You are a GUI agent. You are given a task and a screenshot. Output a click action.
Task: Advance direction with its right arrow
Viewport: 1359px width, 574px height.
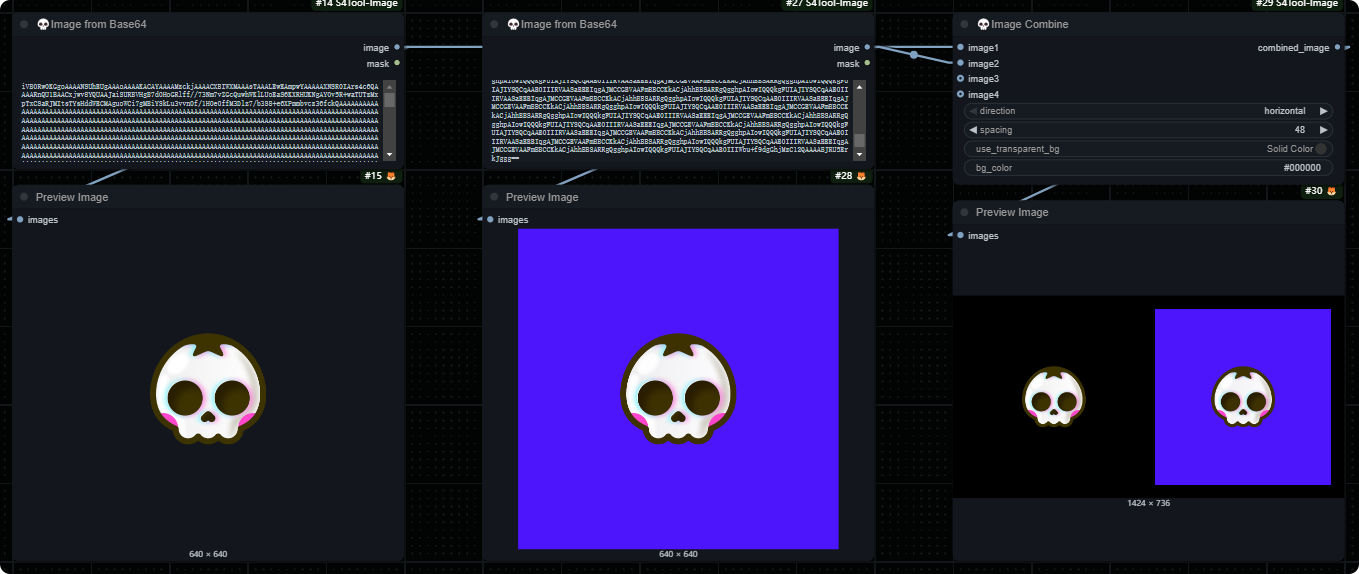(1324, 111)
